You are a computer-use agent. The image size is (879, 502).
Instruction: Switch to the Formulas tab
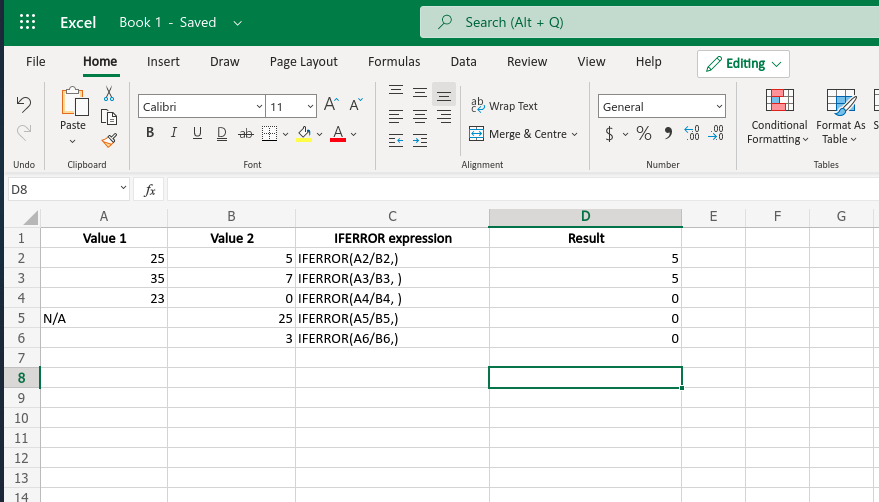pos(394,62)
